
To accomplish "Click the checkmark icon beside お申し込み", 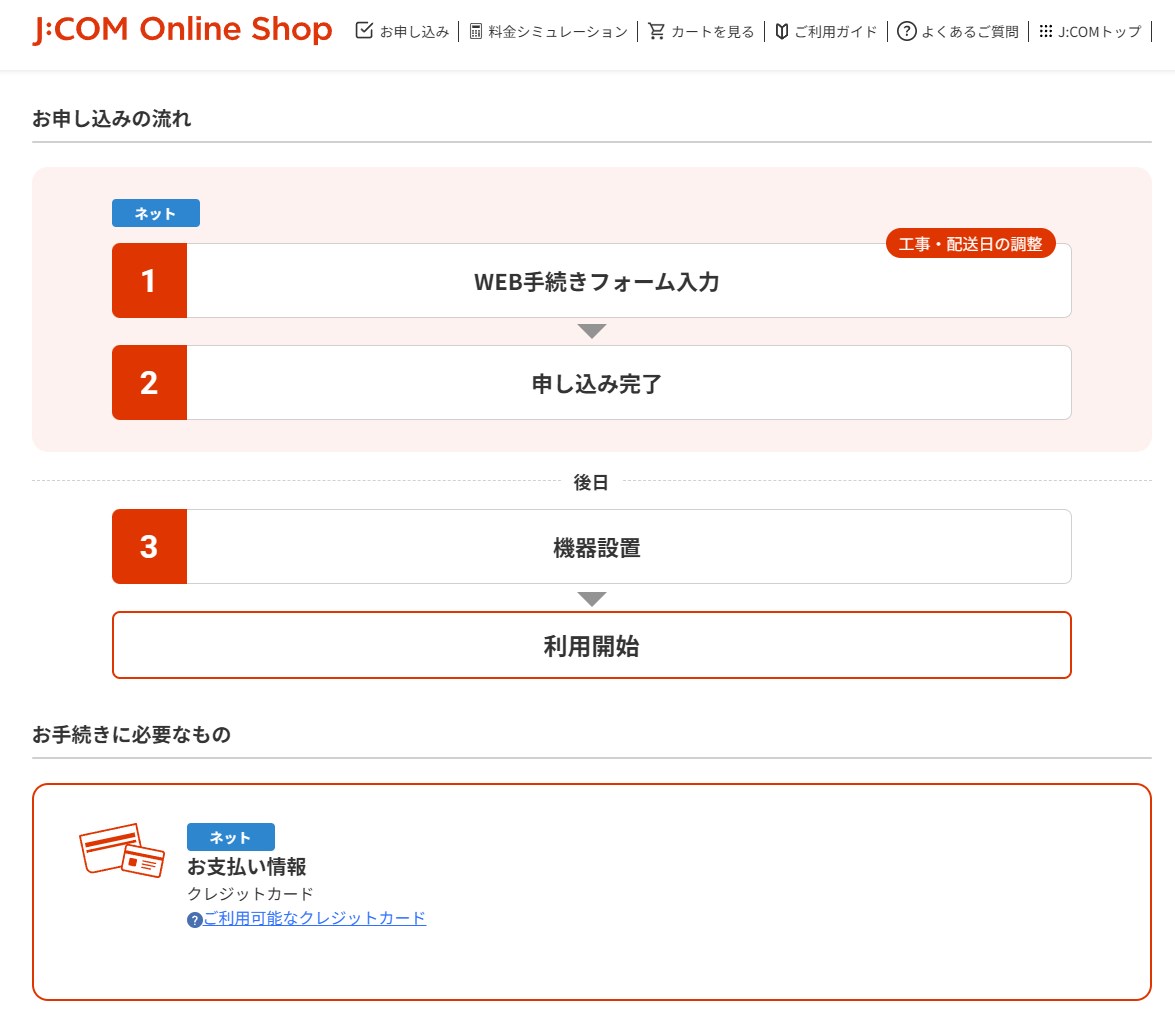I will click(364, 30).
